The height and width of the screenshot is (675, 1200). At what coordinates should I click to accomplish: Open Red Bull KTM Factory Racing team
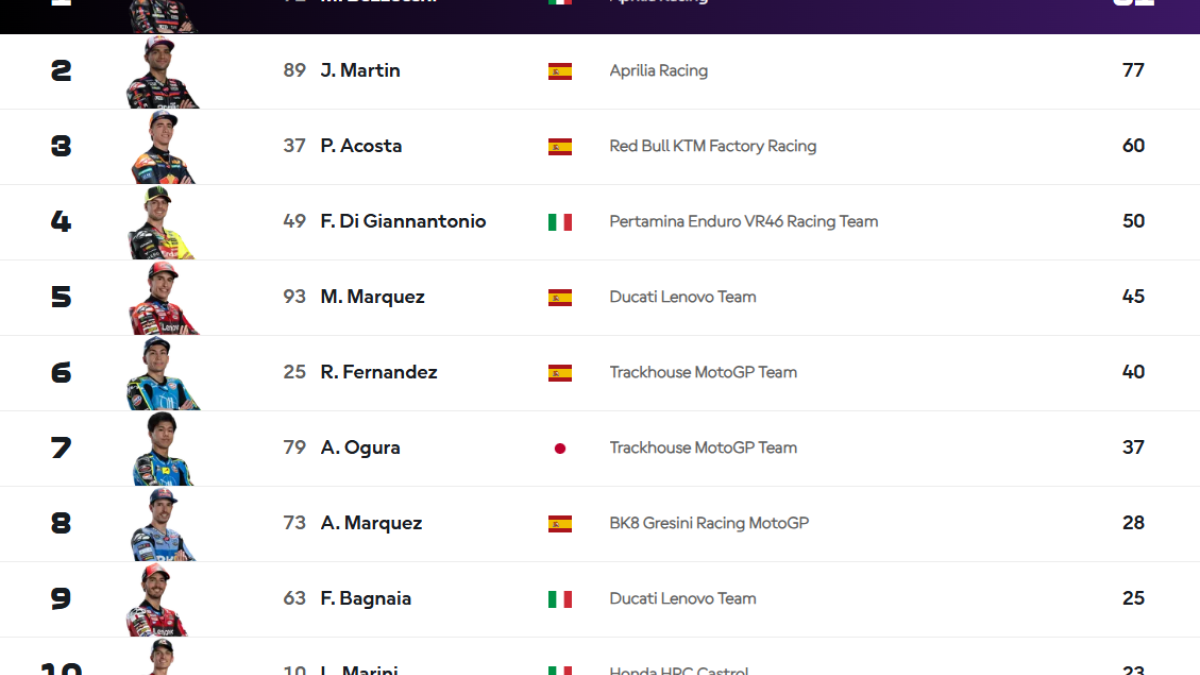pyautogui.click(x=713, y=146)
